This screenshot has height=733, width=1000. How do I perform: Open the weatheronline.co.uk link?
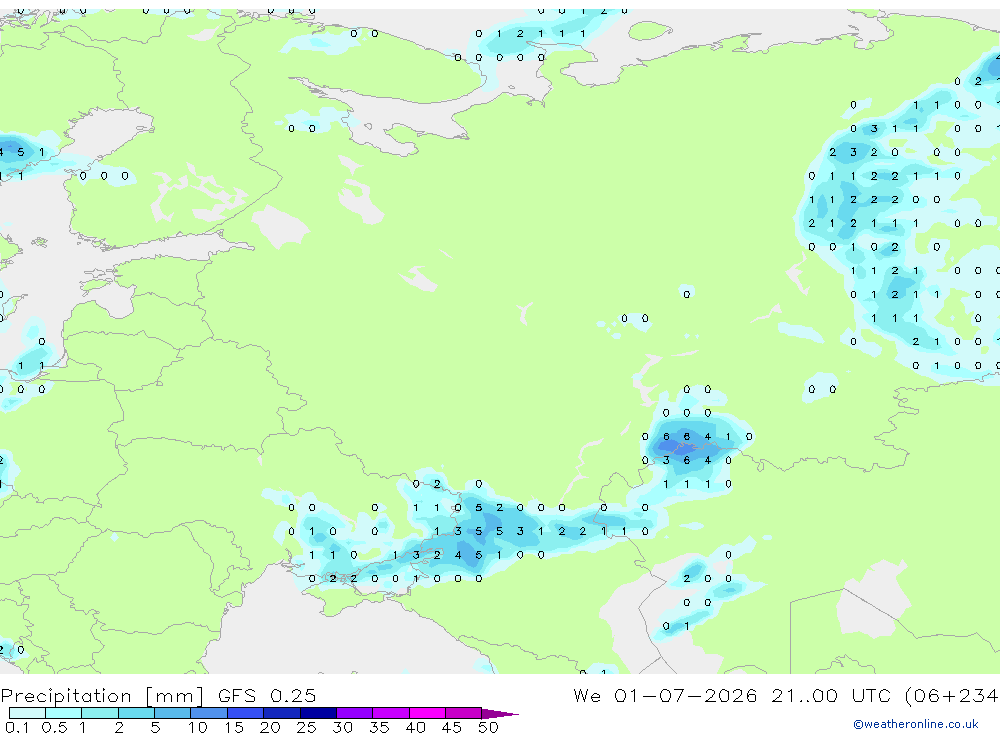[916, 724]
